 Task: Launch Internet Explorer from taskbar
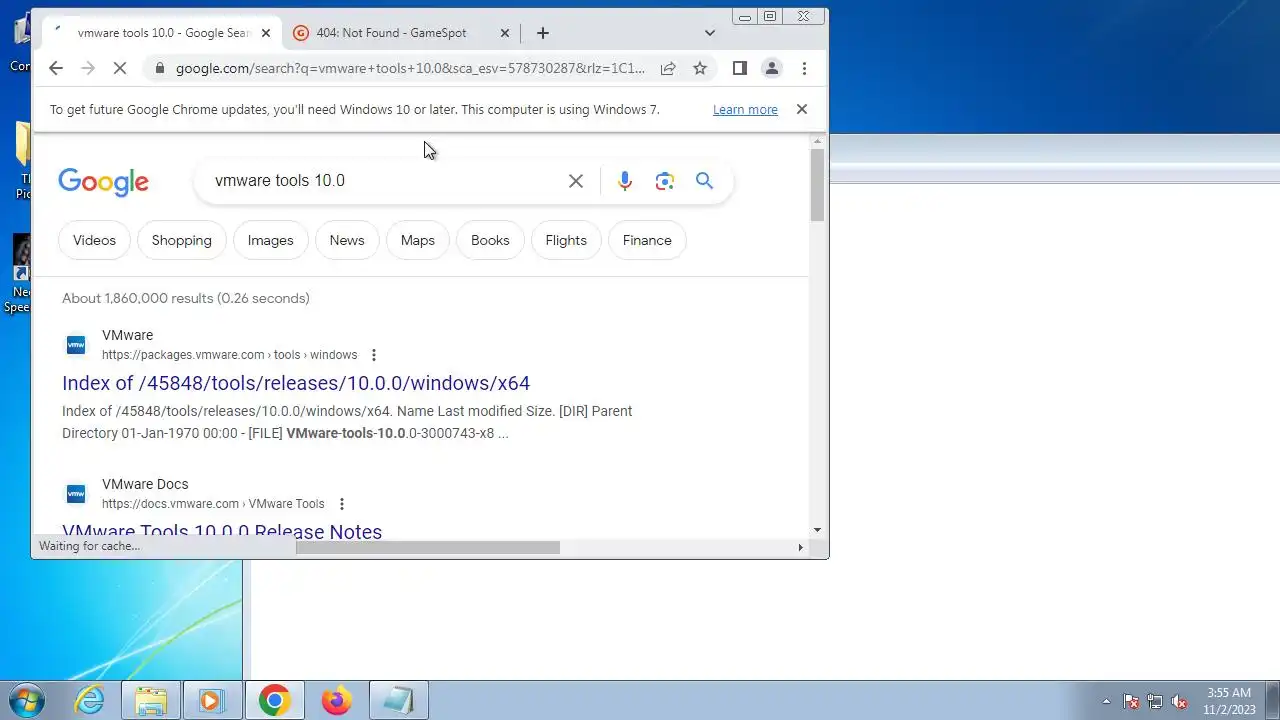click(x=90, y=700)
